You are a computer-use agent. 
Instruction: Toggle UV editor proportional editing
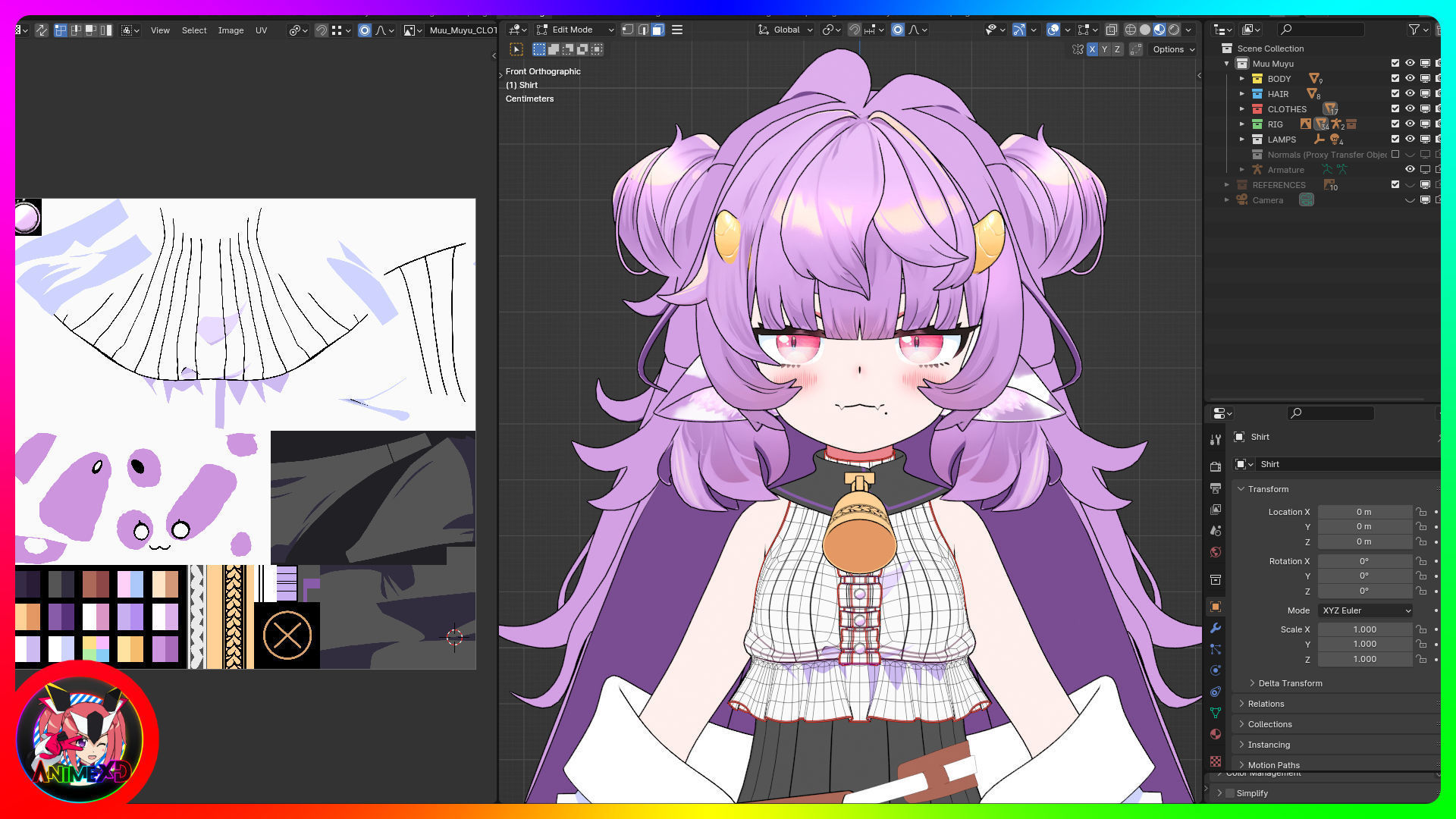point(365,30)
